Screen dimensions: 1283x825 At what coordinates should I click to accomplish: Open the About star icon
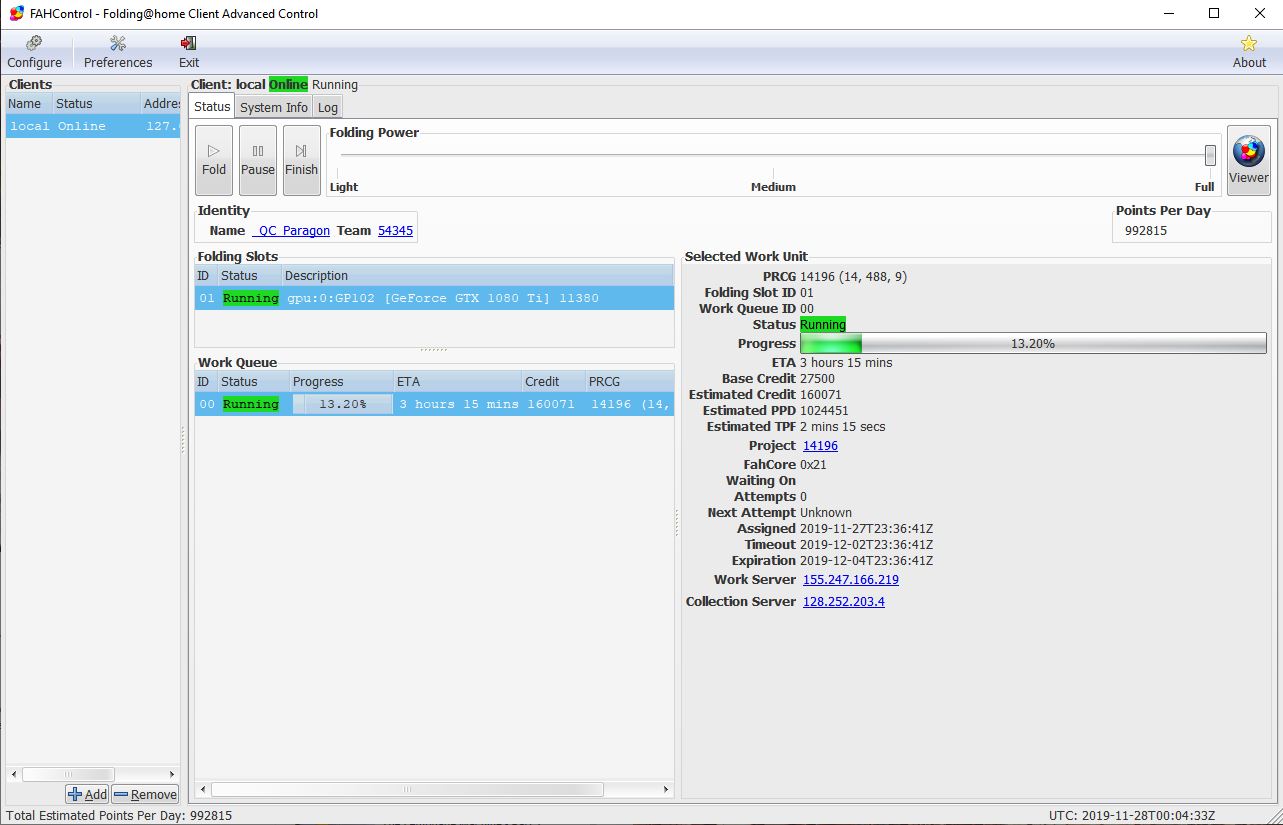pyautogui.click(x=1248, y=52)
